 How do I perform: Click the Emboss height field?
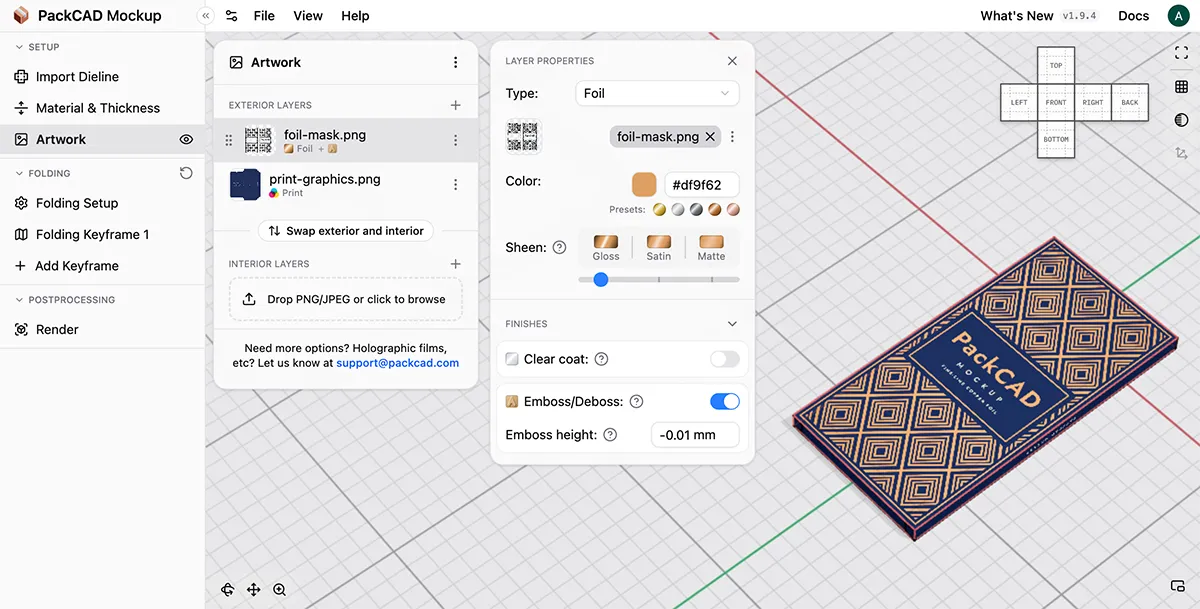pyautogui.click(x=695, y=435)
